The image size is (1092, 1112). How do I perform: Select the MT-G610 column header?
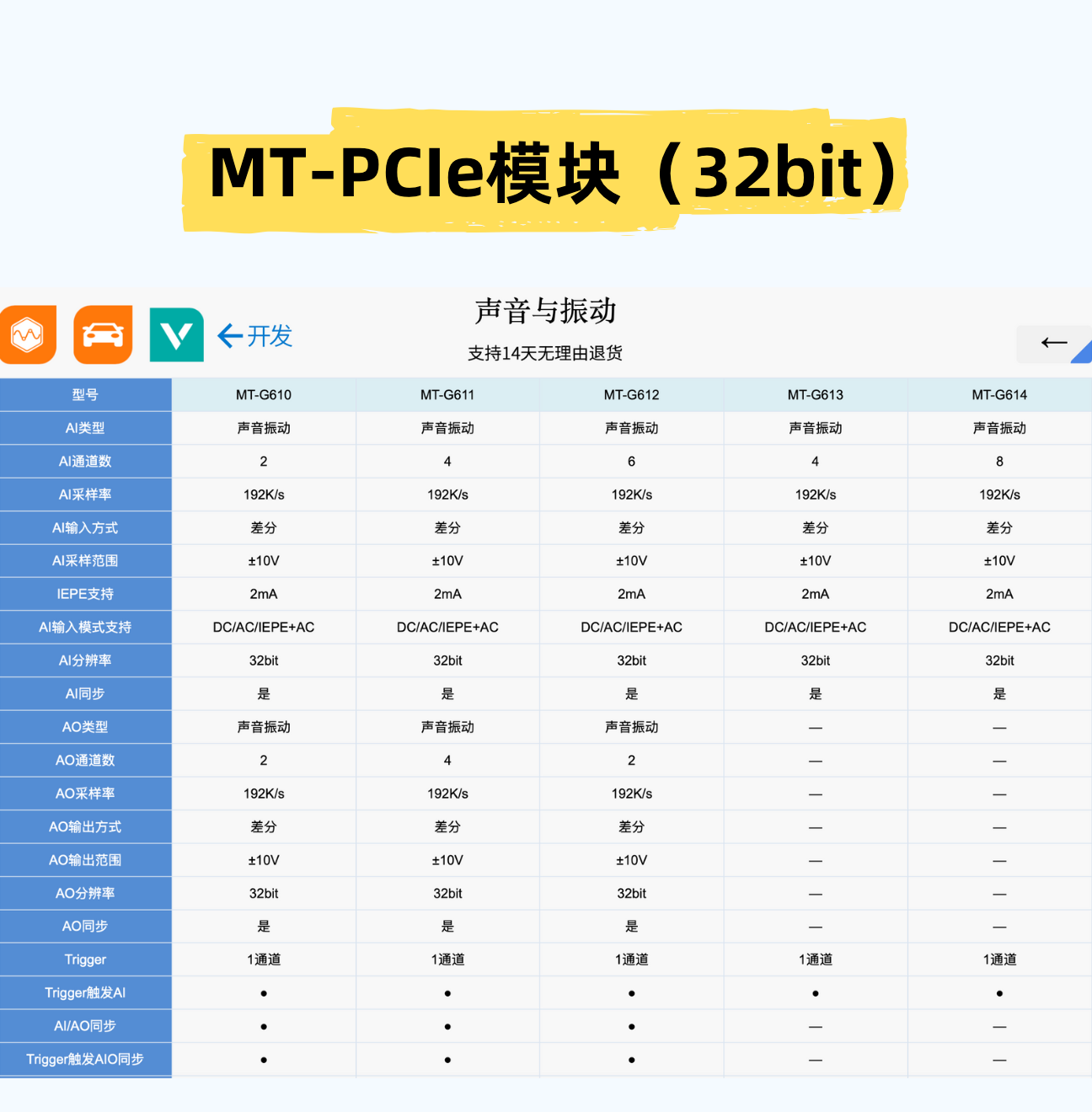coord(264,395)
